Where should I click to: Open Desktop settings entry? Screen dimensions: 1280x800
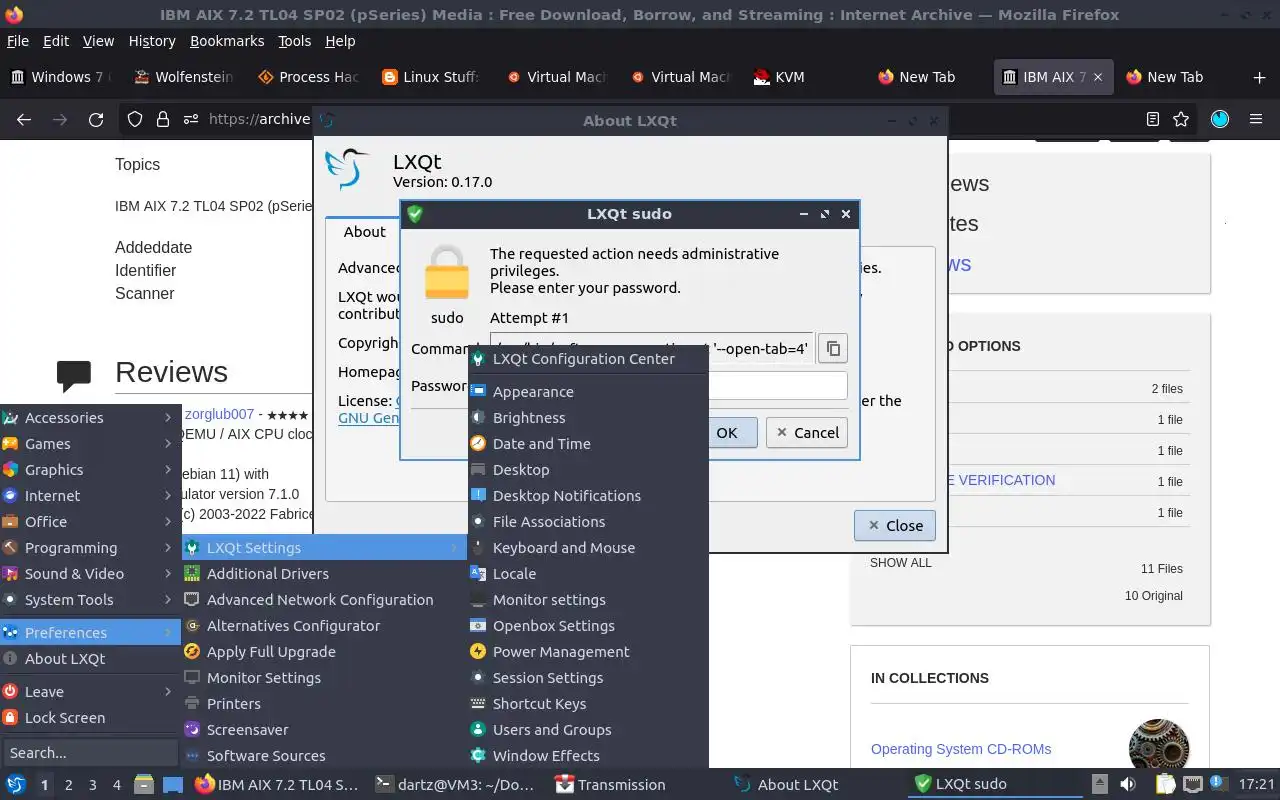point(588,470)
